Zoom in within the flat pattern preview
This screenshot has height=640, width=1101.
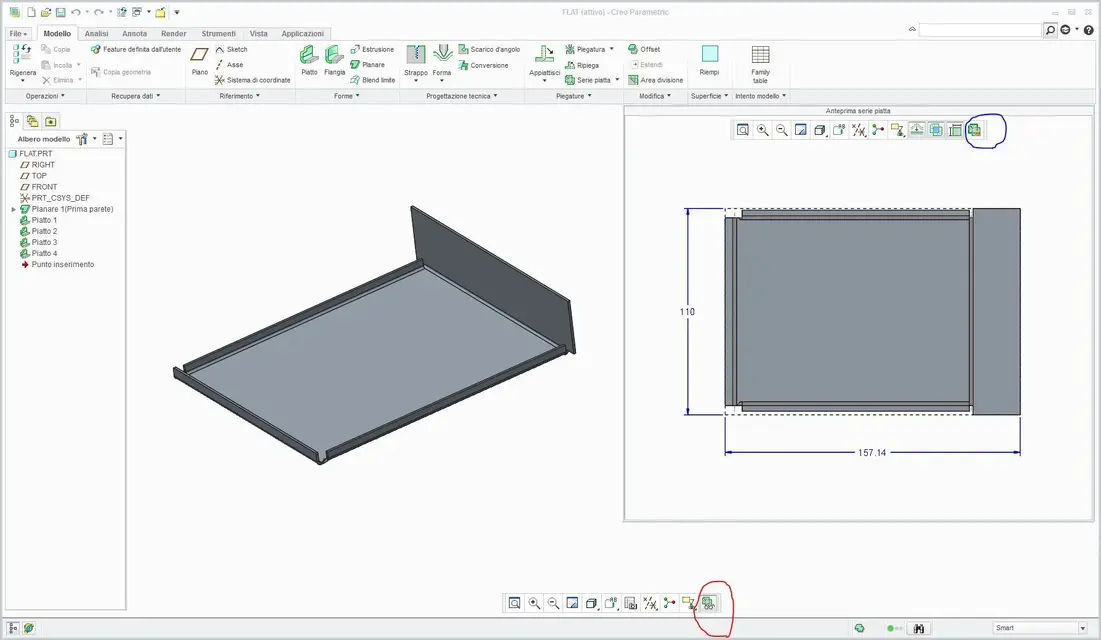coord(763,129)
